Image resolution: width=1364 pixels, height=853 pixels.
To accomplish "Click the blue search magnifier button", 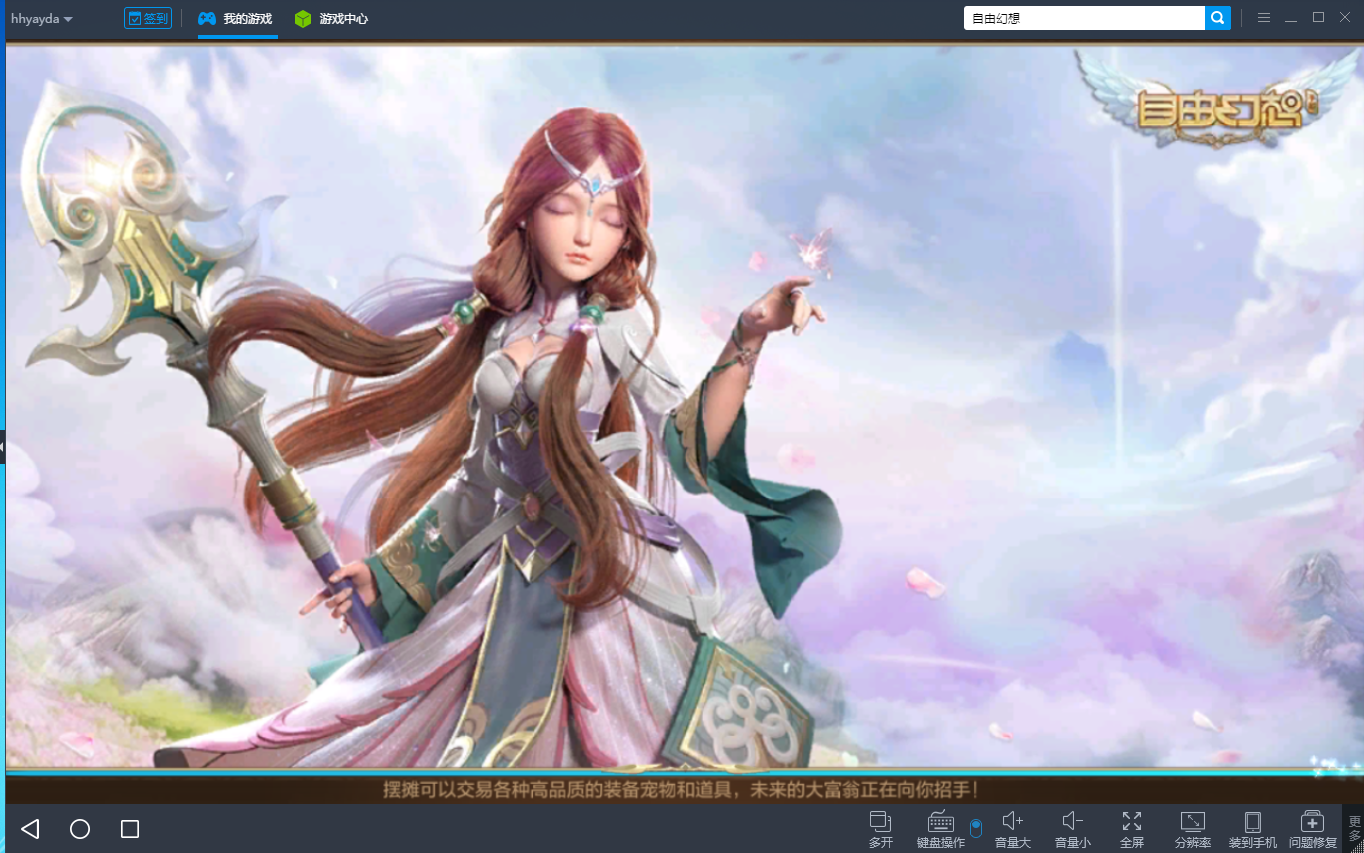I will [1218, 18].
